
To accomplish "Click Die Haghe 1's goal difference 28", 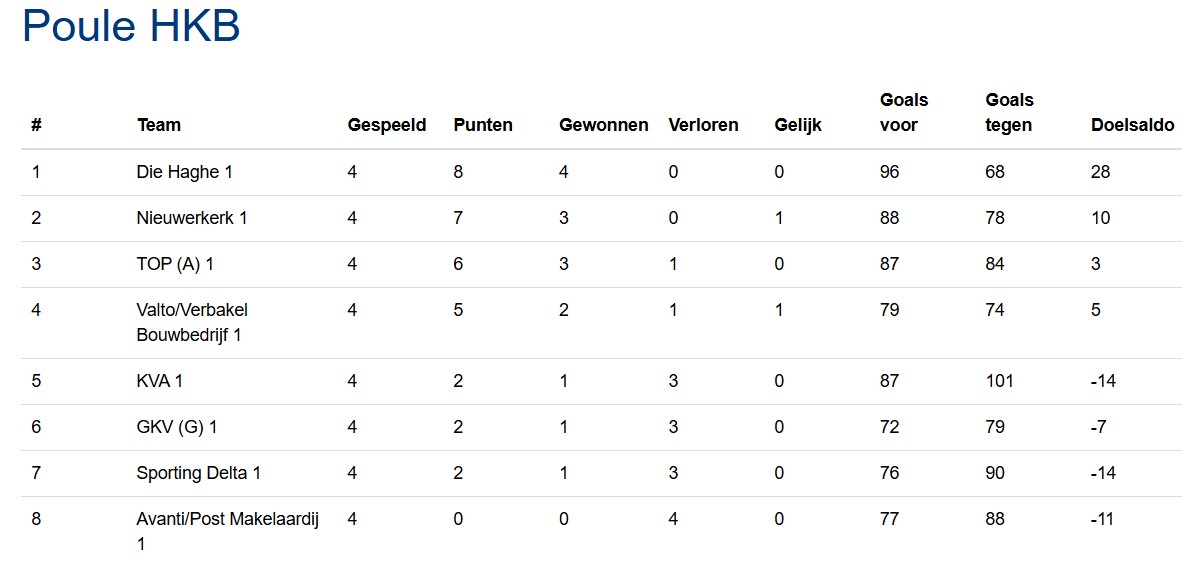I will pyautogui.click(x=1100, y=172).
